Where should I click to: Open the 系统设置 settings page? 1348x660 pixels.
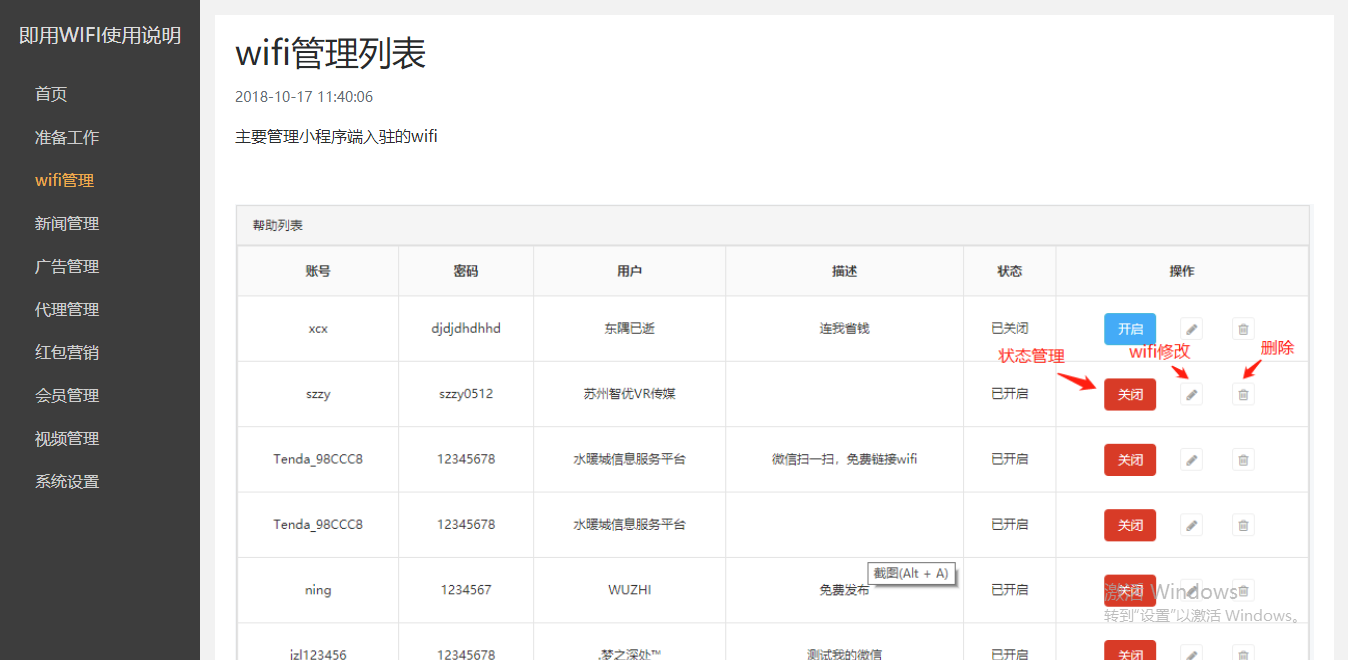[67, 481]
